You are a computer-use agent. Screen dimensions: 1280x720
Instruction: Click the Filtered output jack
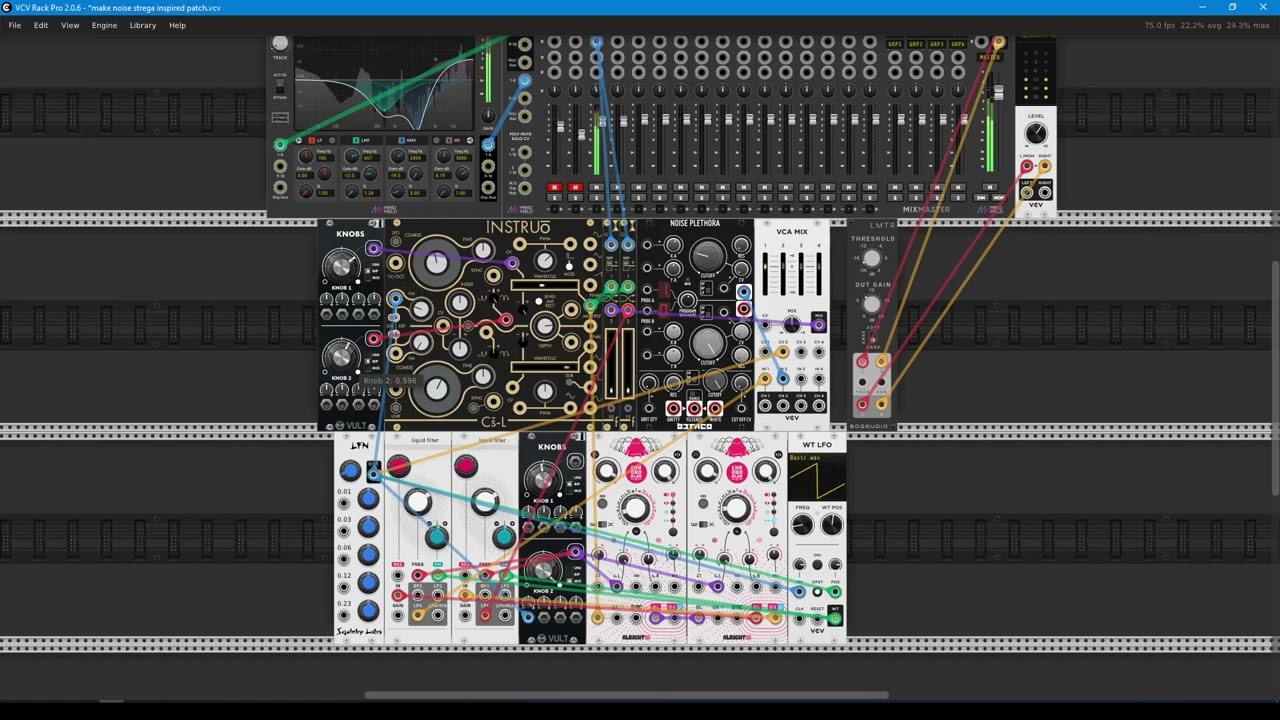point(694,408)
